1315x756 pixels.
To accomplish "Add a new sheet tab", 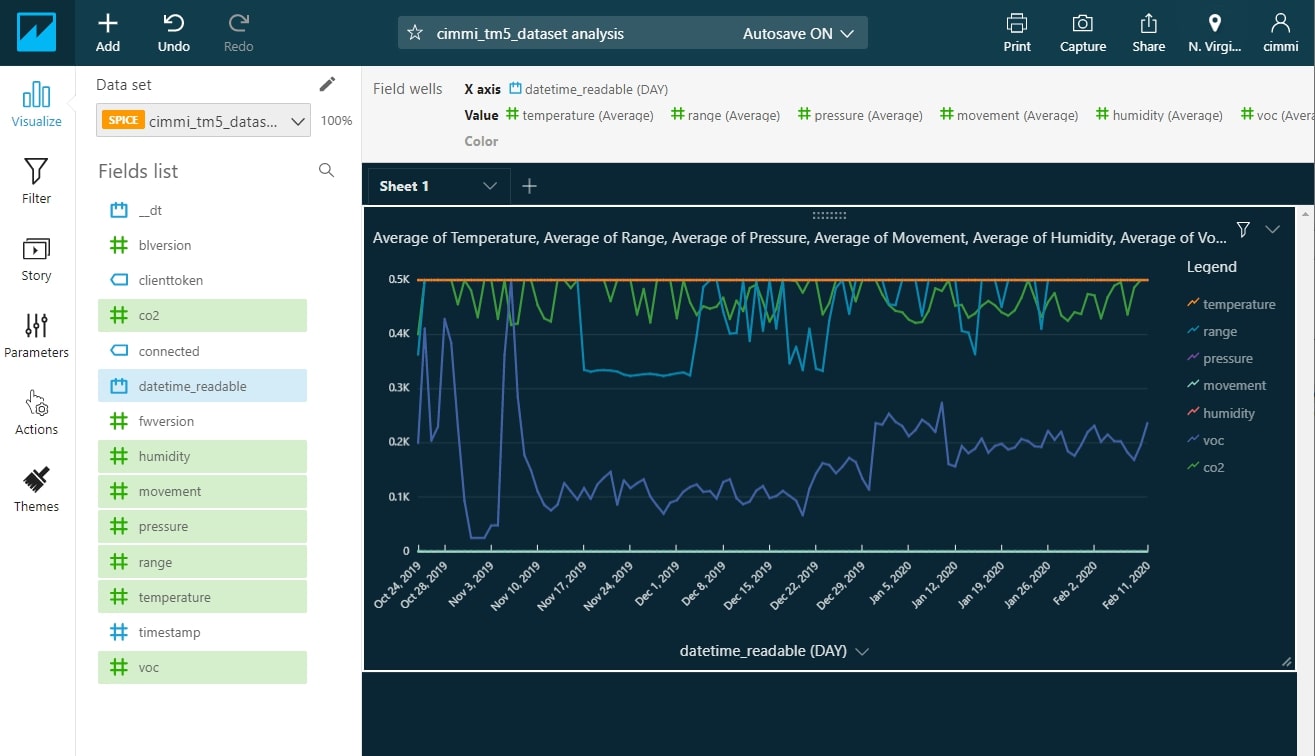I will coord(530,186).
